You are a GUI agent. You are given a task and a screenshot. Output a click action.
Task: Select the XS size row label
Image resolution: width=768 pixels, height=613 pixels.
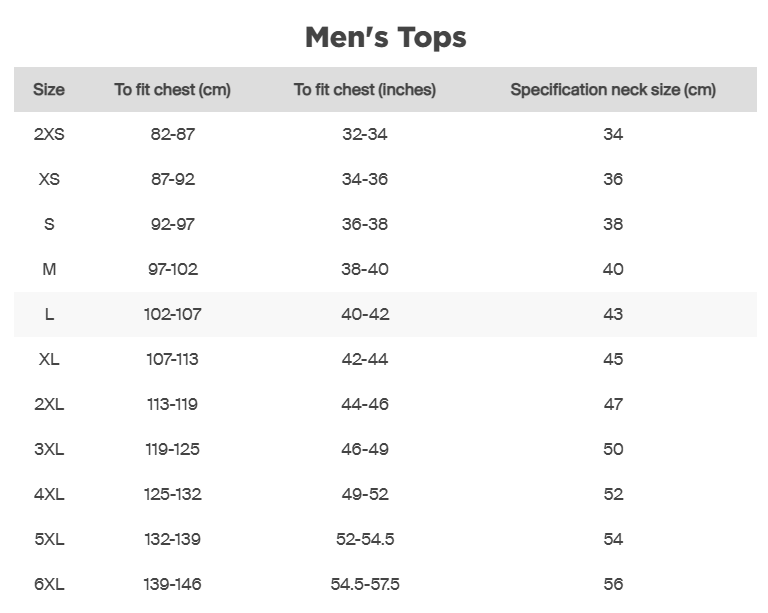(49, 179)
